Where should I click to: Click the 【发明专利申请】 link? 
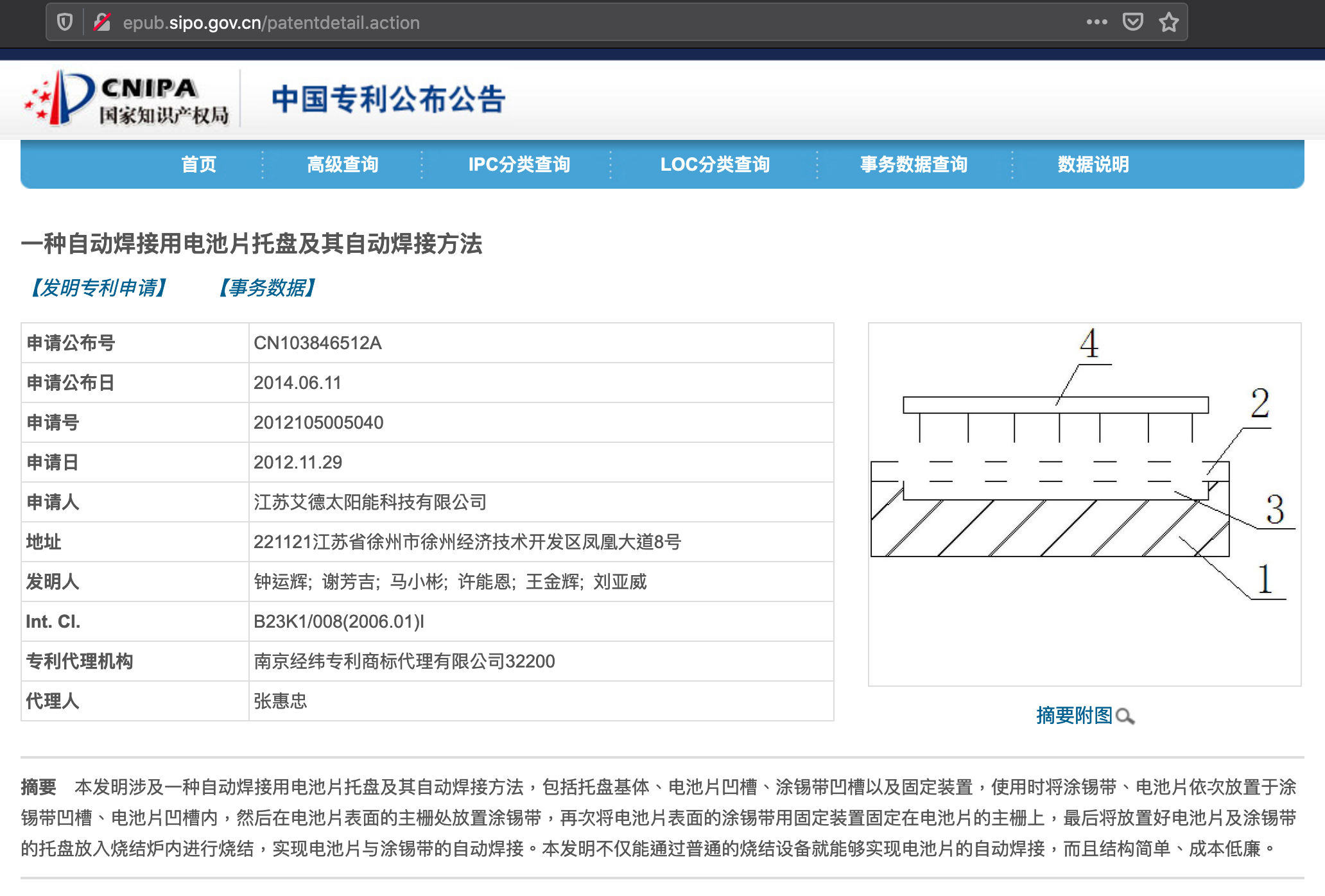(99, 288)
